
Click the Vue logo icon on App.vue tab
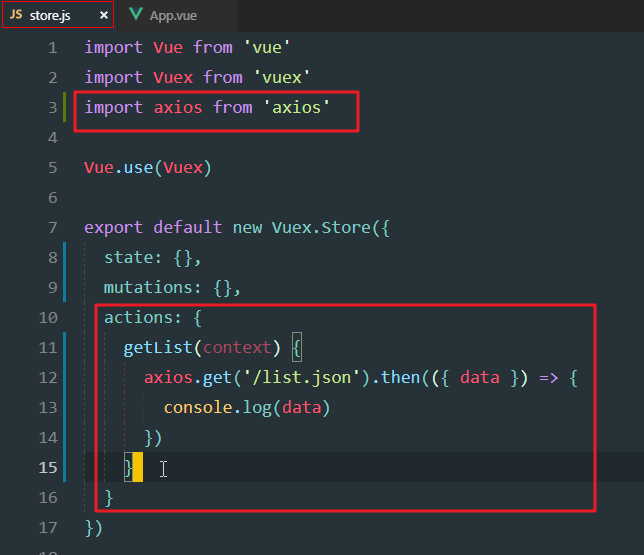(134, 17)
